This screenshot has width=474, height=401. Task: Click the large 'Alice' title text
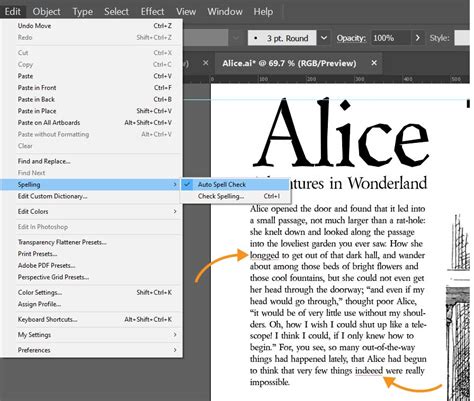pos(341,133)
